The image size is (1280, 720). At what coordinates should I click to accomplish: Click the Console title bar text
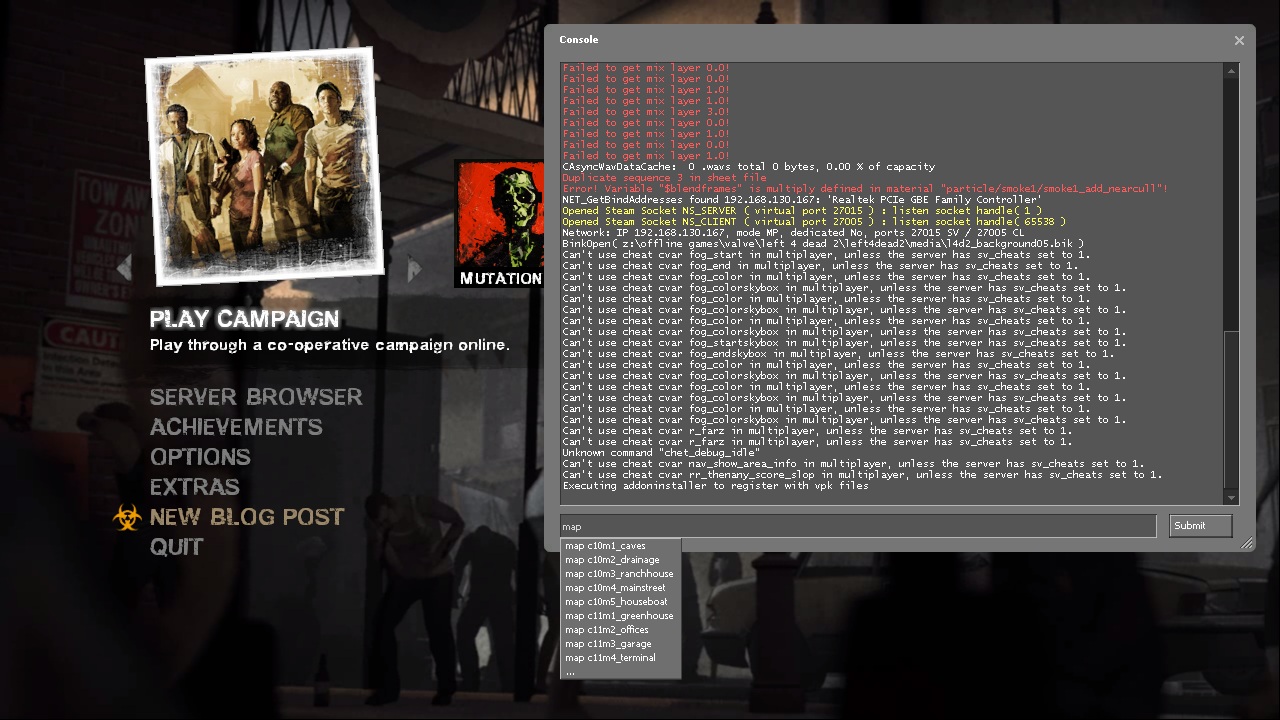point(579,40)
